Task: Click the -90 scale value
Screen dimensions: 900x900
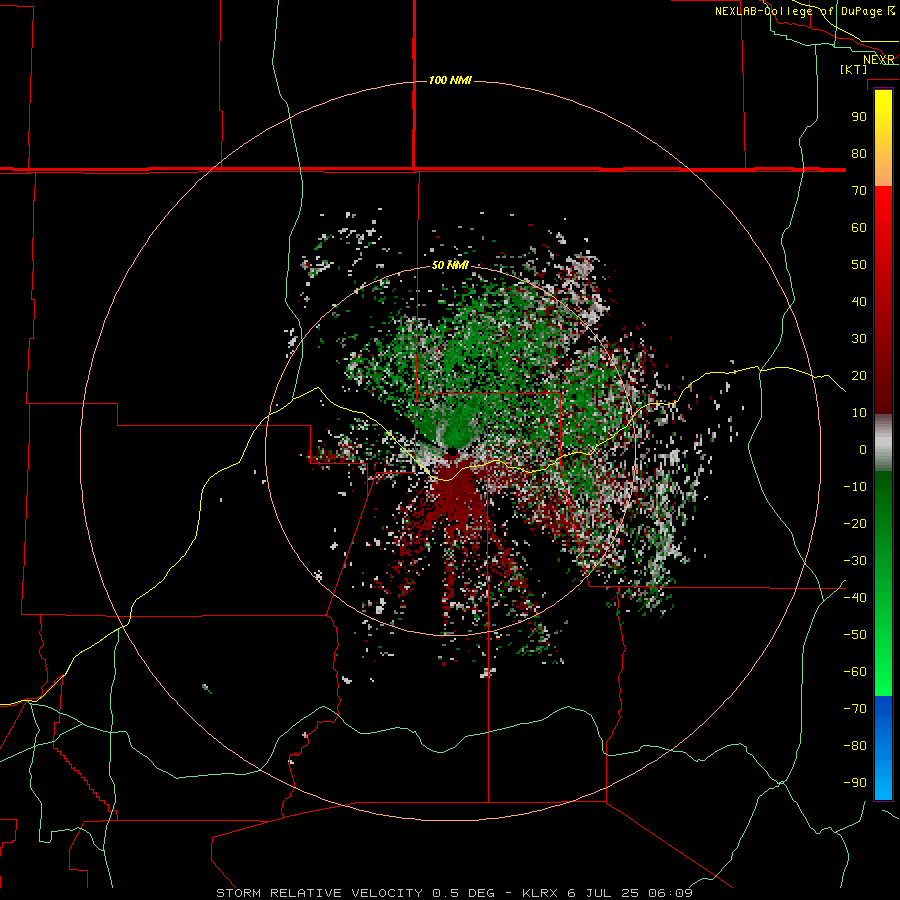Action: coord(855,783)
